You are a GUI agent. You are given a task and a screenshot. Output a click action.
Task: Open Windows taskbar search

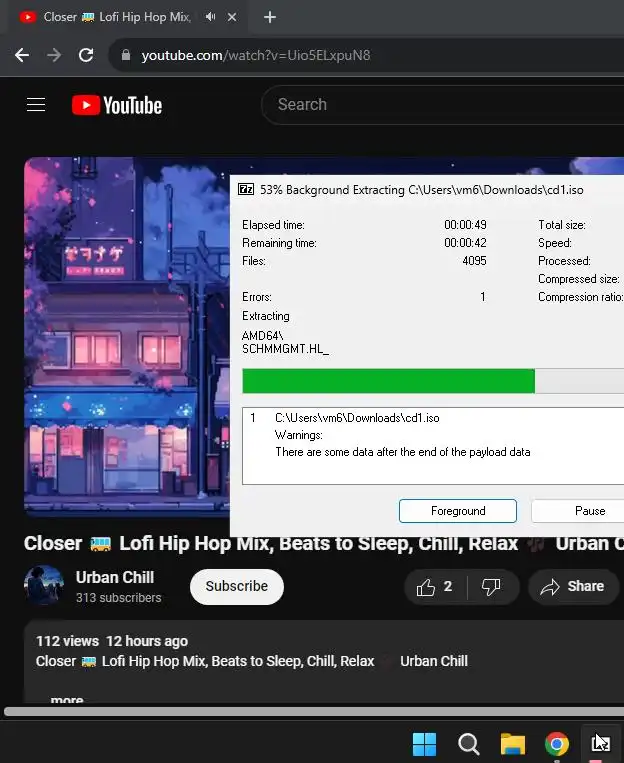point(468,744)
